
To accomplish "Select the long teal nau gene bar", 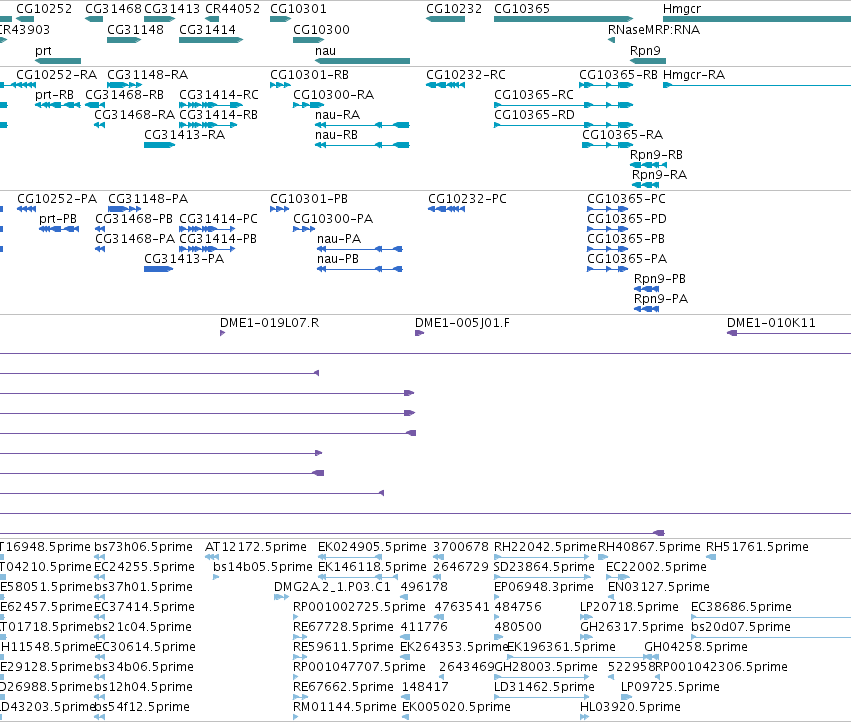I will [362, 61].
